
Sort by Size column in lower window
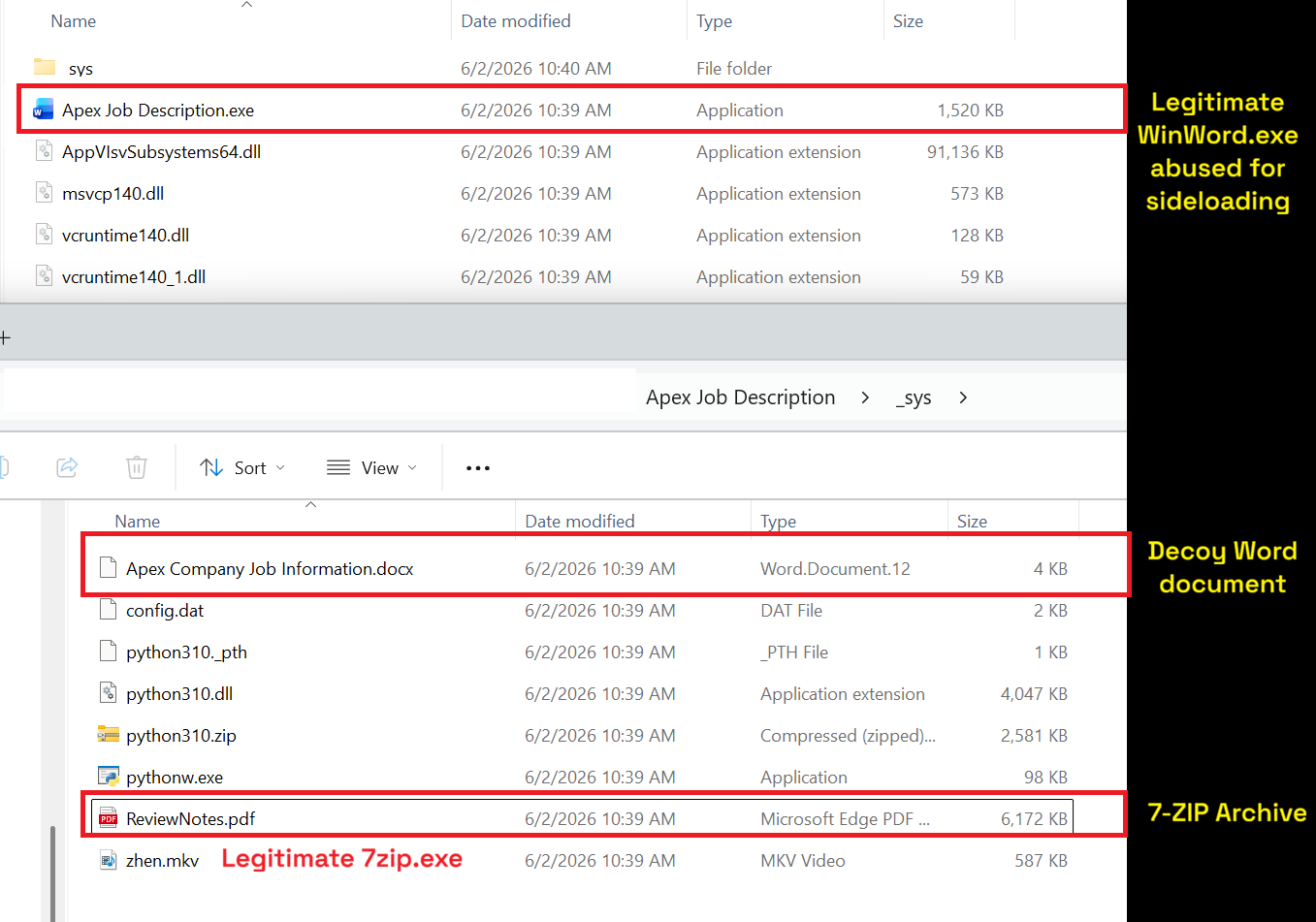[973, 521]
